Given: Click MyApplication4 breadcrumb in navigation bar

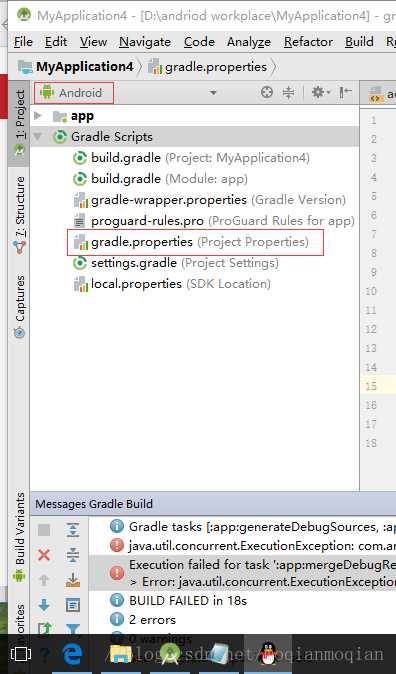Looking at the screenshot, I should 85,67.
